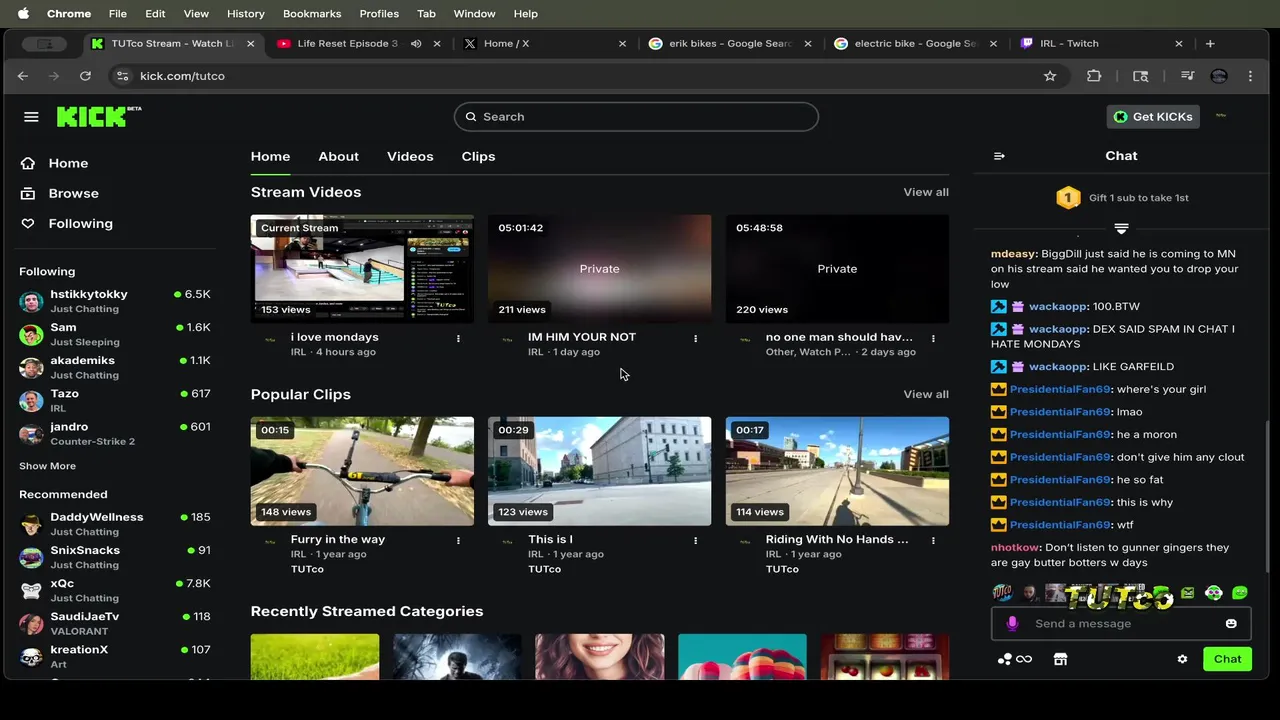Open the History menu in the menu bar

point(245,14)
